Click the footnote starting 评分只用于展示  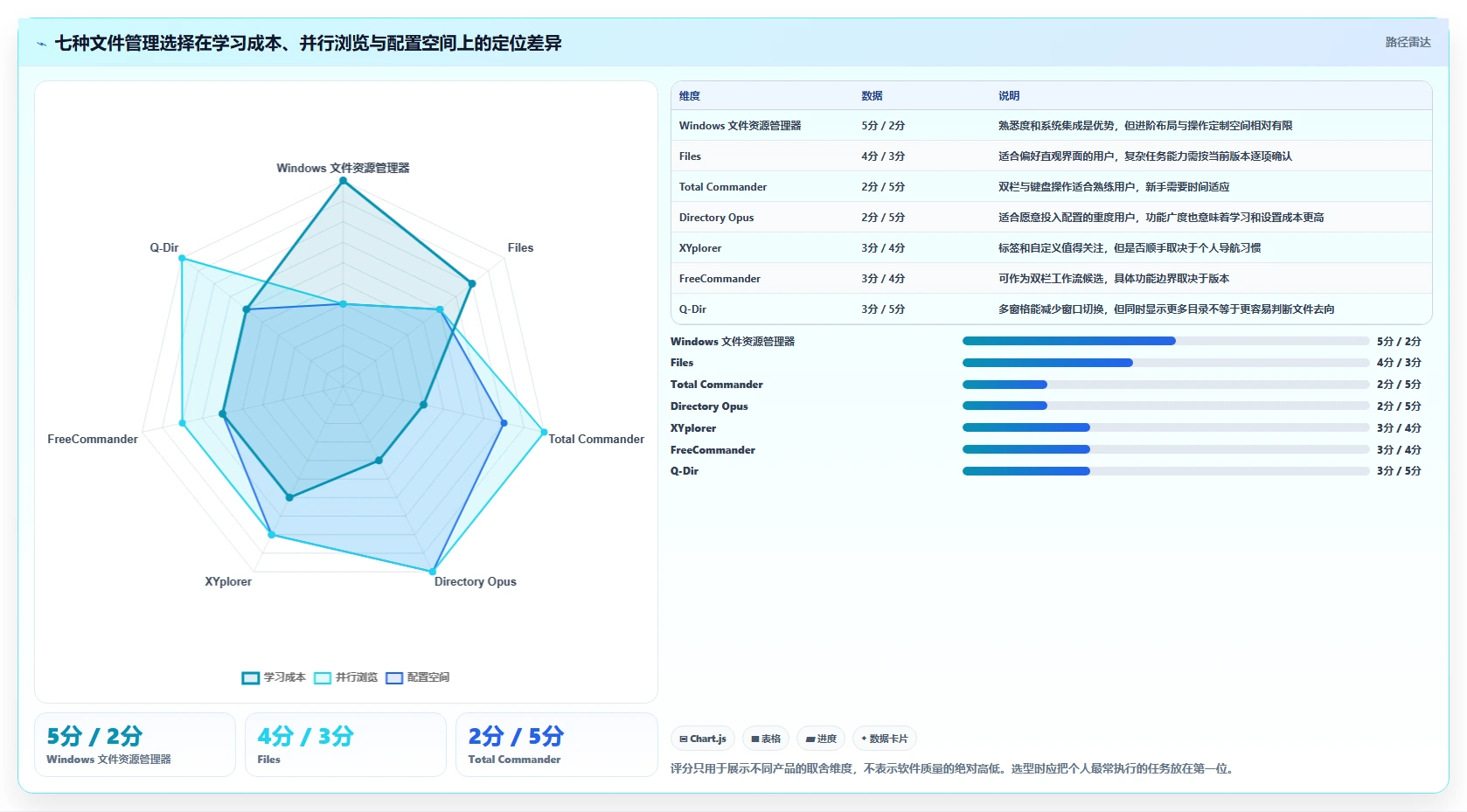pos(953,769)
